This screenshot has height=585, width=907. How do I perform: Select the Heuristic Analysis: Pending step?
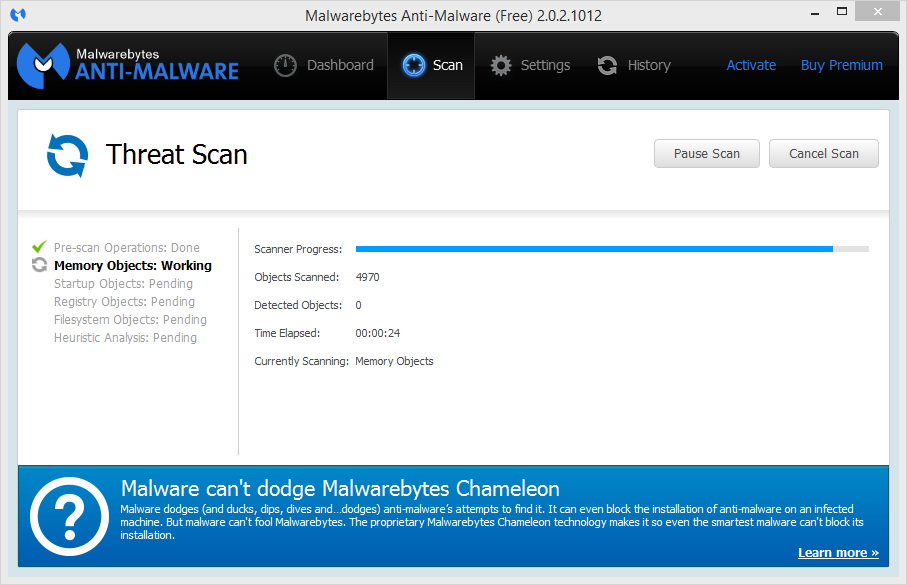125,337
